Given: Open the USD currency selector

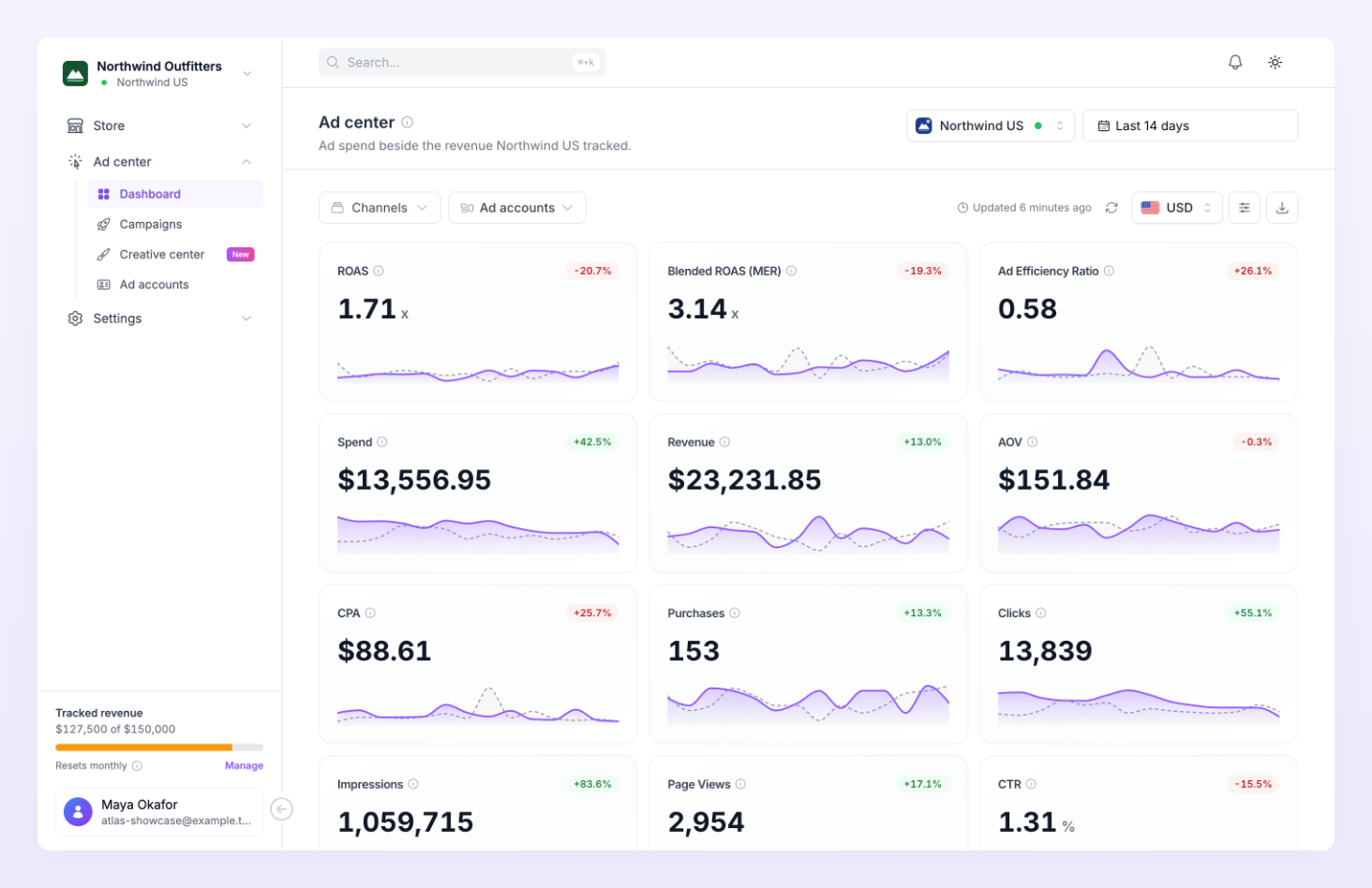Looking at the screenshot, I should tap(1176, 208).
